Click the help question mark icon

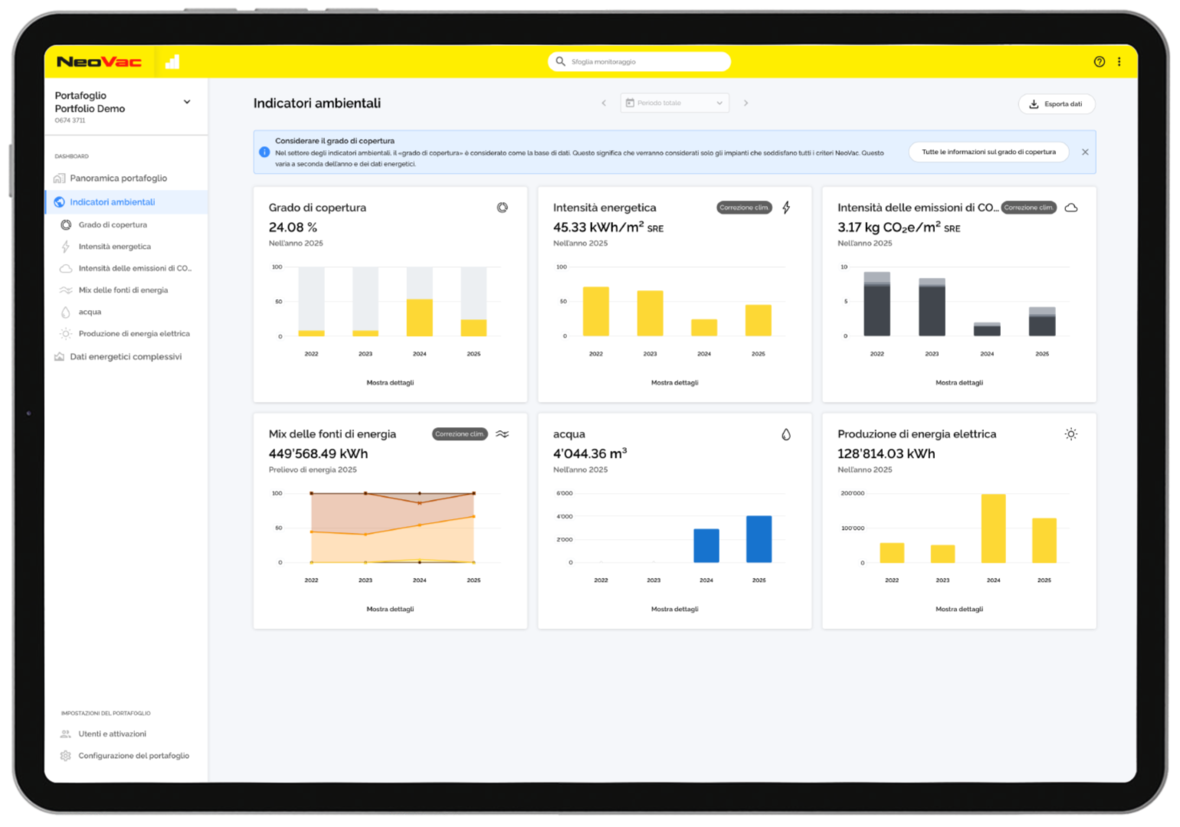1099,62
